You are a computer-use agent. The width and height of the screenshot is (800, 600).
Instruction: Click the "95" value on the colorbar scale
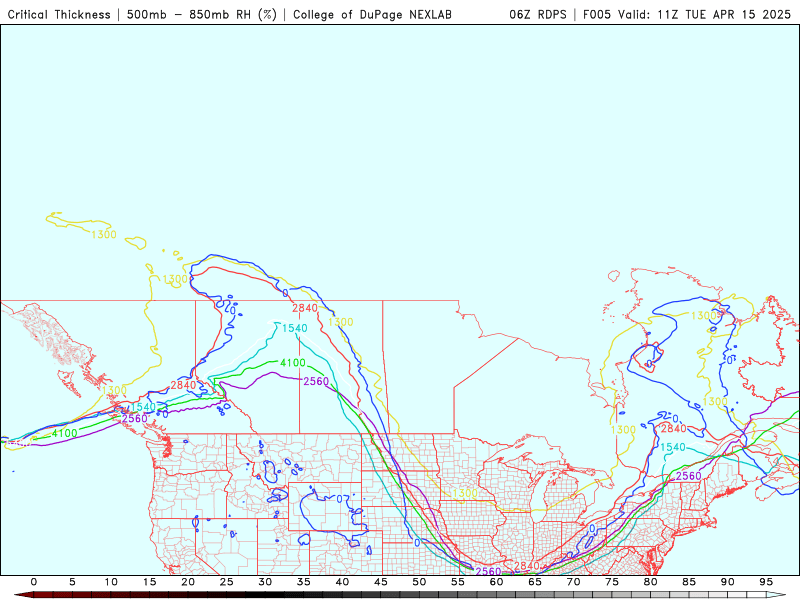(766, 582)
